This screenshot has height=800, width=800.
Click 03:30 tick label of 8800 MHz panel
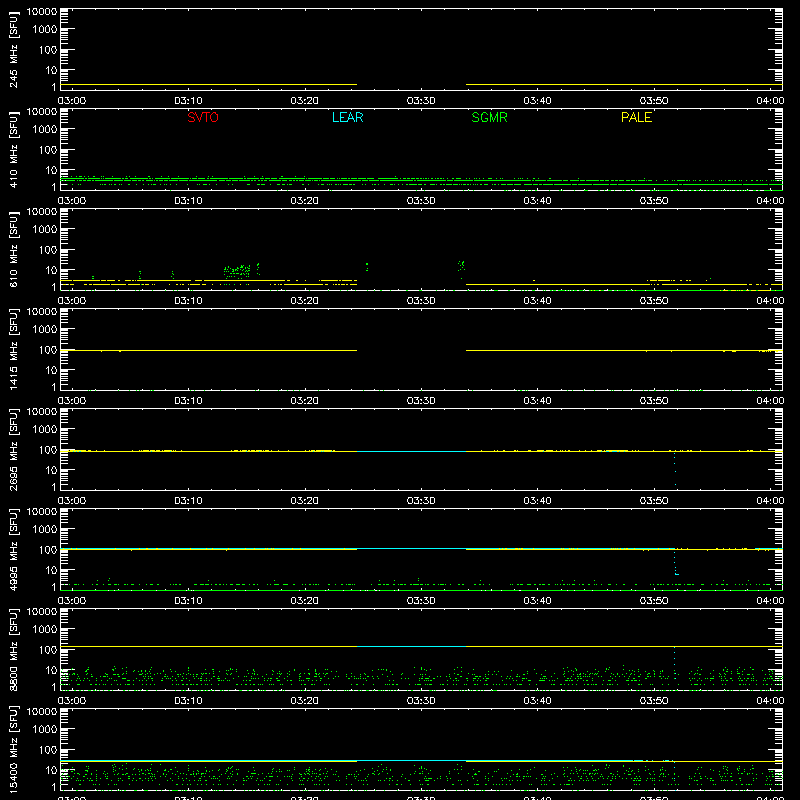click(x=421, y=701)
